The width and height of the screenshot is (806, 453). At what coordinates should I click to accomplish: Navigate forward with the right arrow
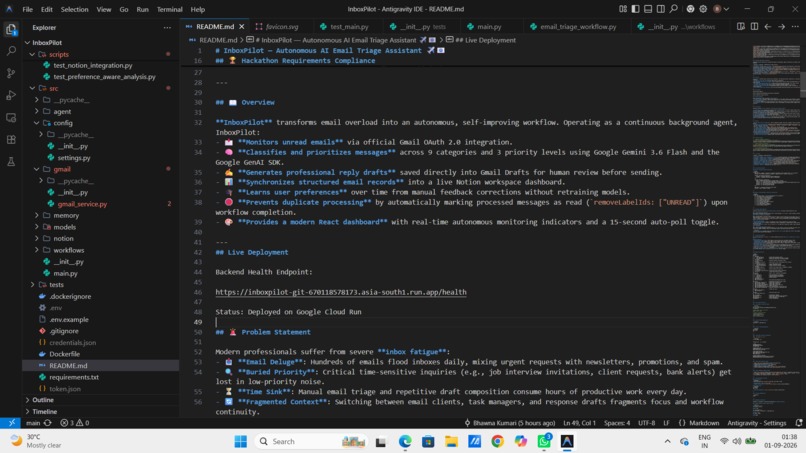point(781,26)
